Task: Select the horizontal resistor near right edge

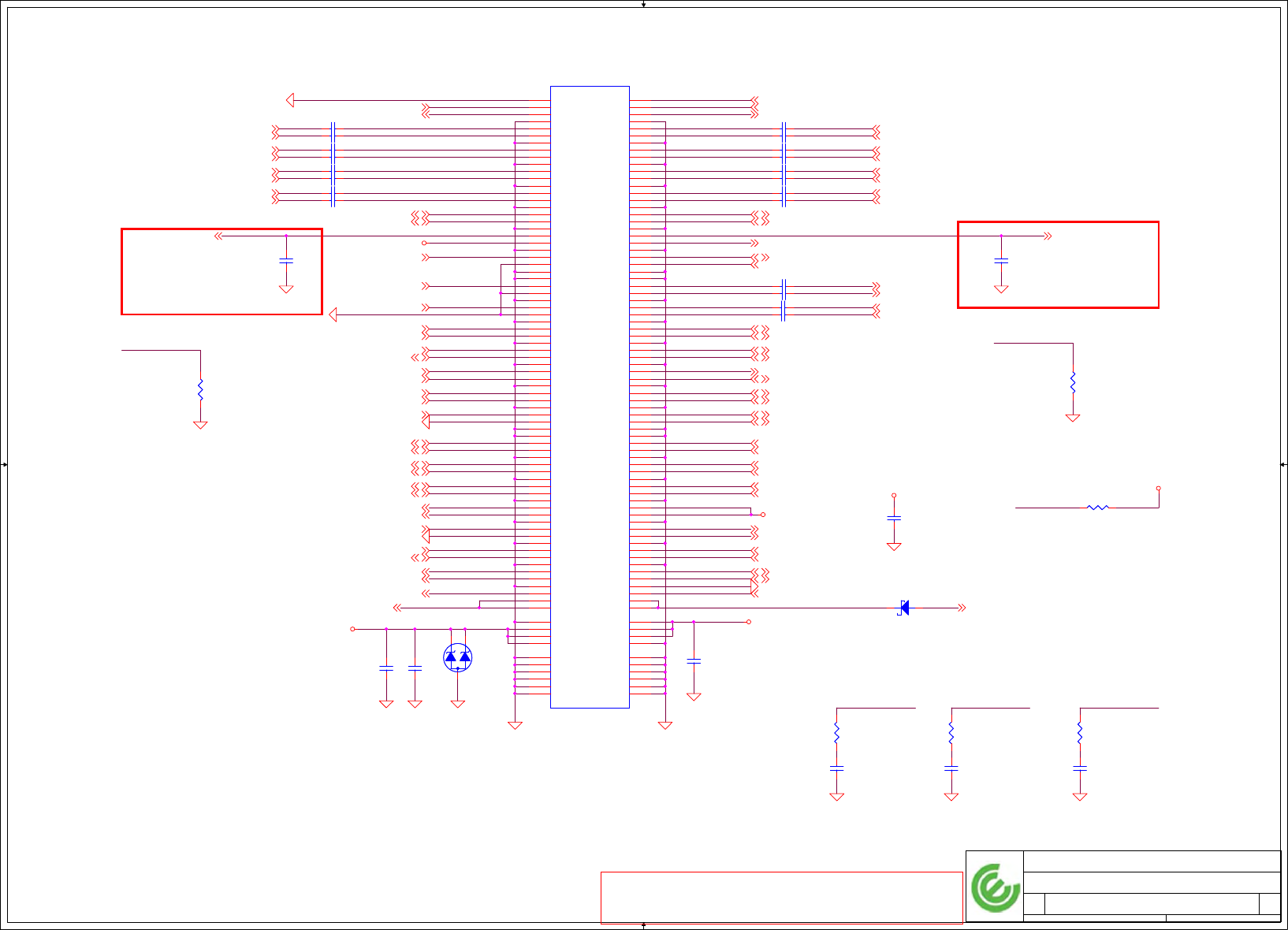Action: (x=1098, y=508)
